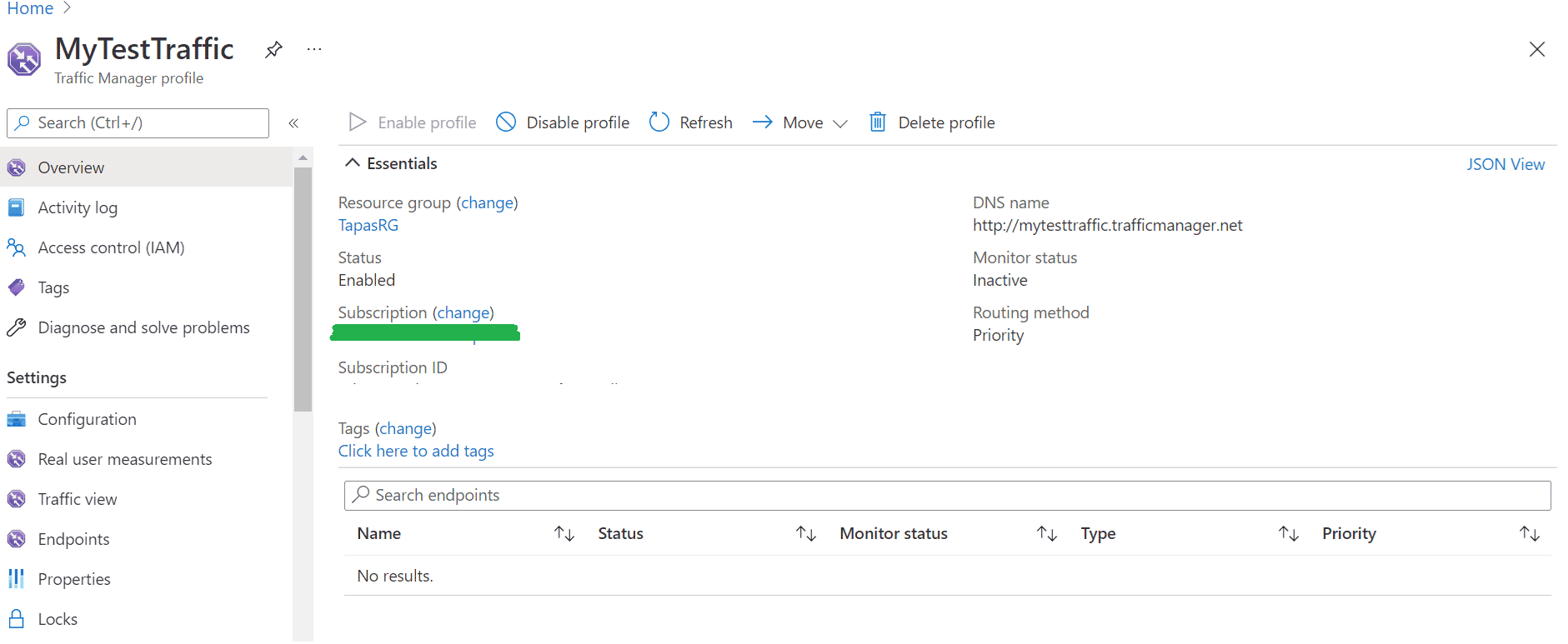
Task: Open the Overview menu item
Action: [x=146, y=167]
